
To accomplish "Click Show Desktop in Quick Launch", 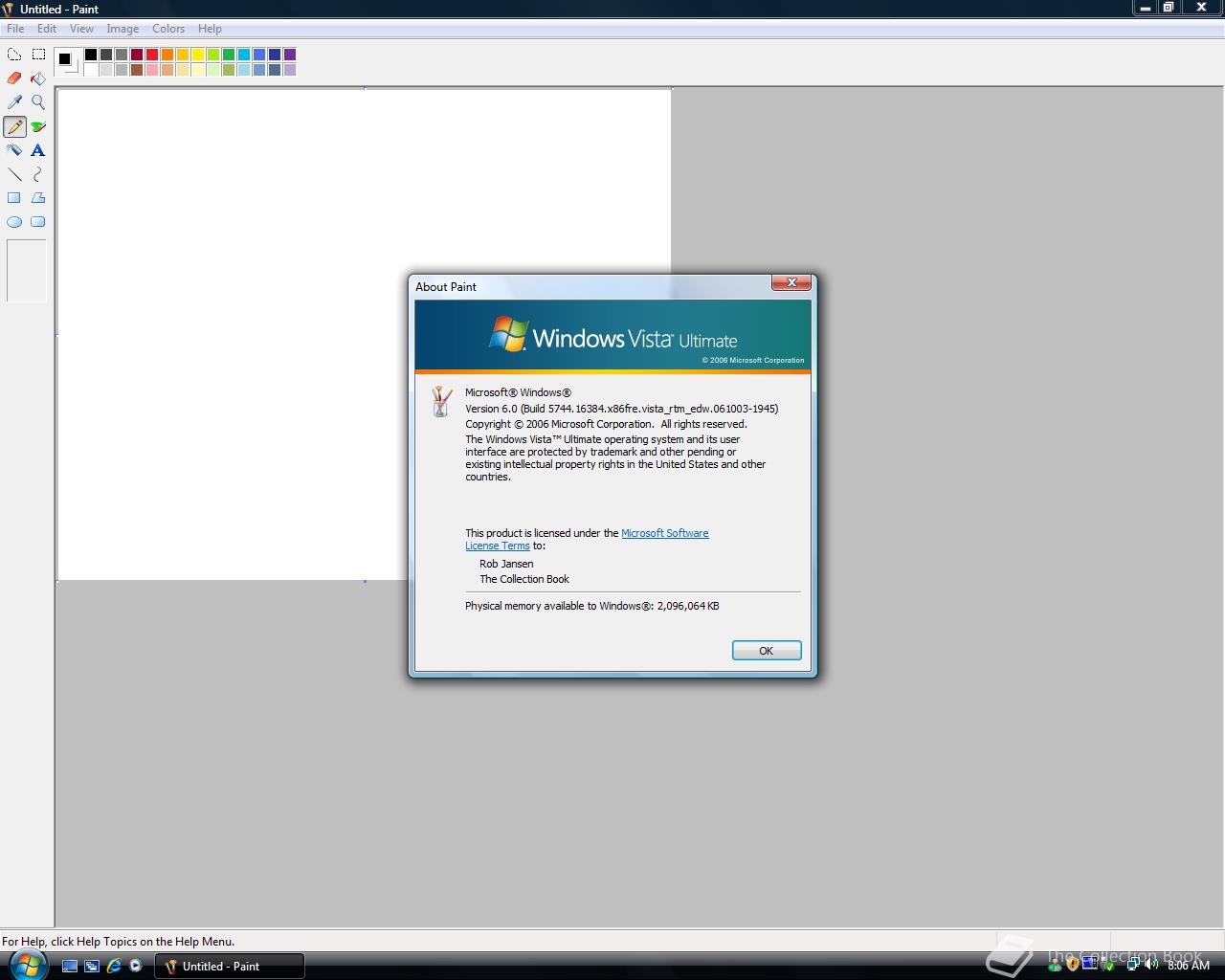I will coord(70,967).
